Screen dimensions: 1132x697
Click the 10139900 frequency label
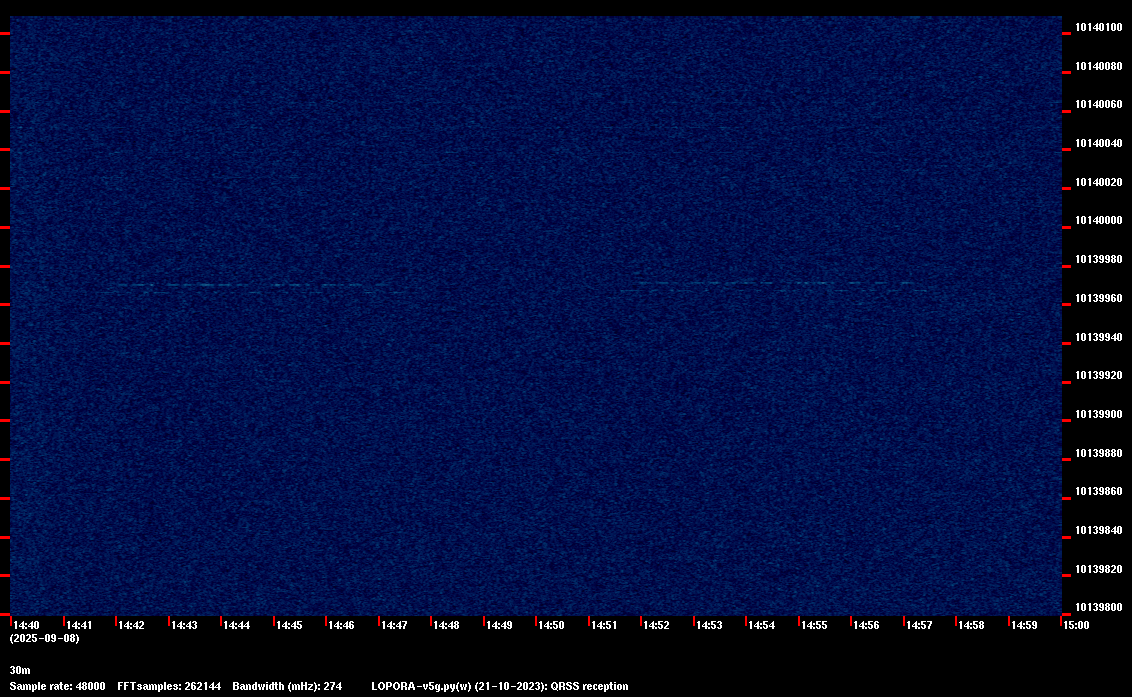point(1098,415)
